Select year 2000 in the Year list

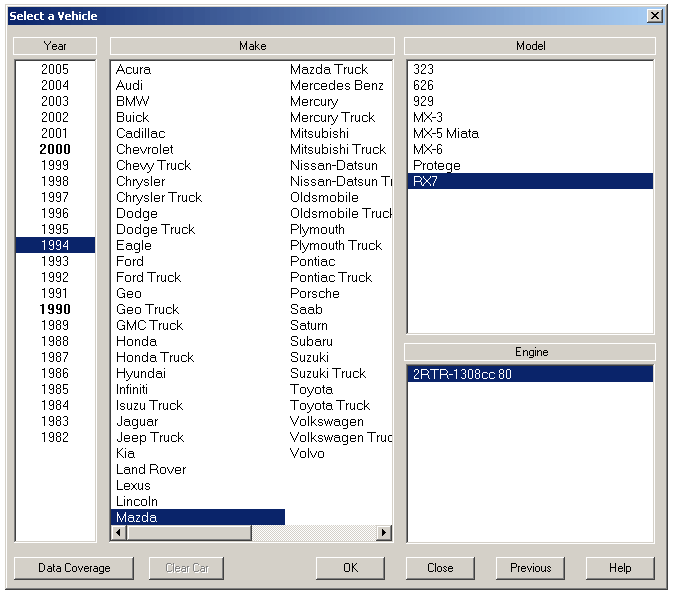pos(55,149)
